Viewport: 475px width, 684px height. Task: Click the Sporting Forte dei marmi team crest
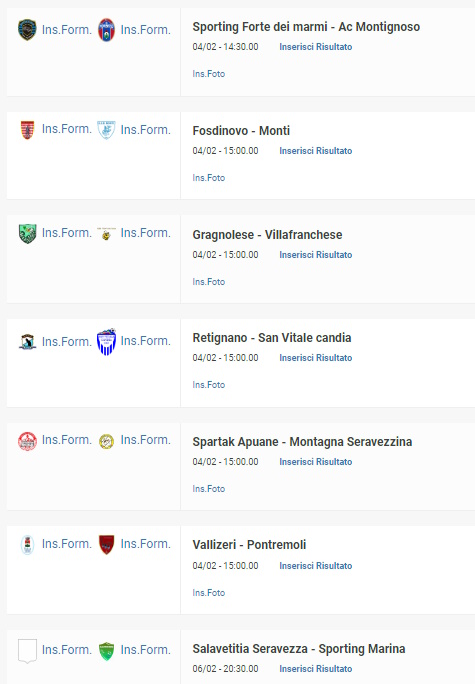[x=27, y=30]
